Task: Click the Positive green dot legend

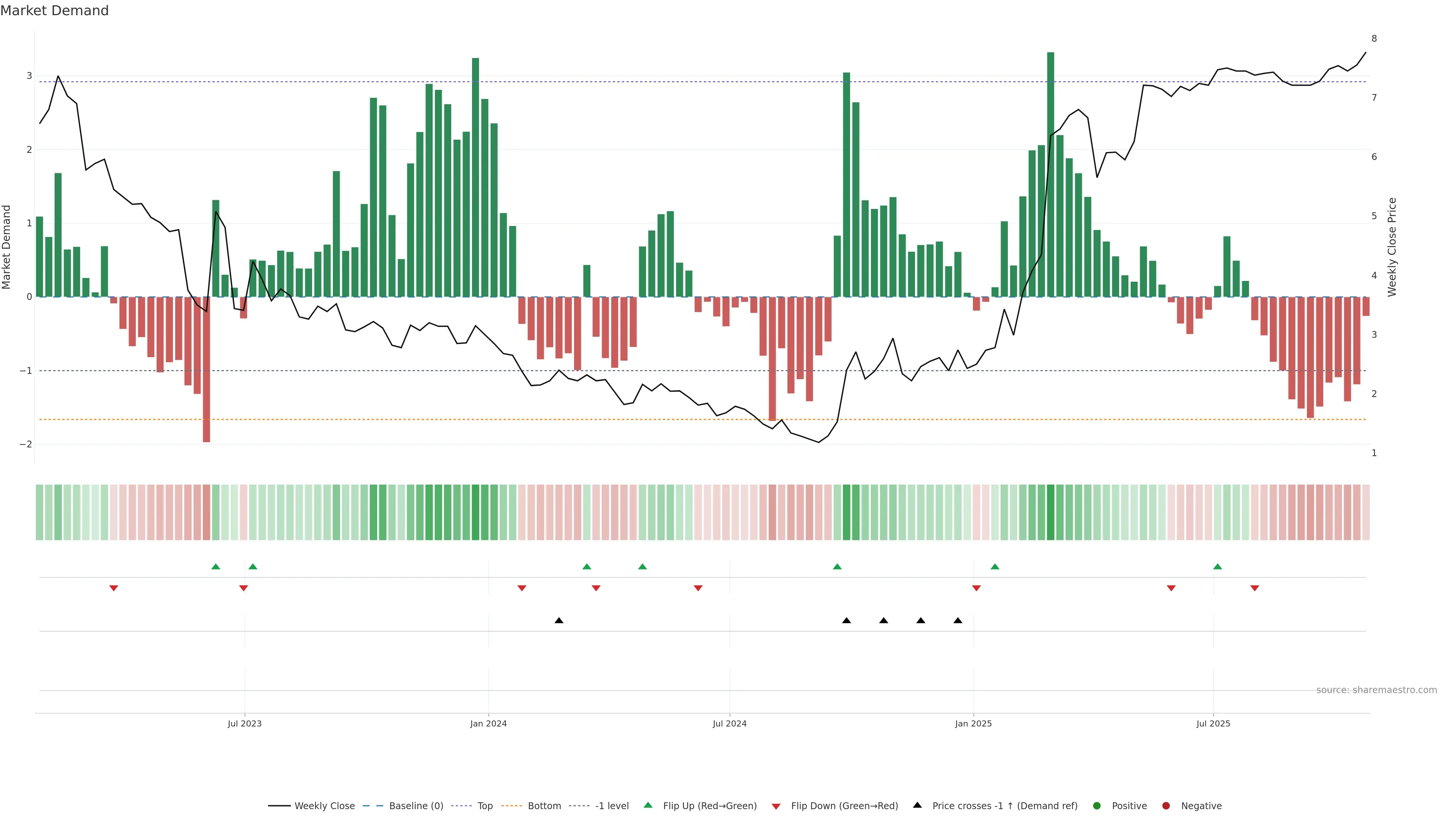Action: tap(1097, 806)
